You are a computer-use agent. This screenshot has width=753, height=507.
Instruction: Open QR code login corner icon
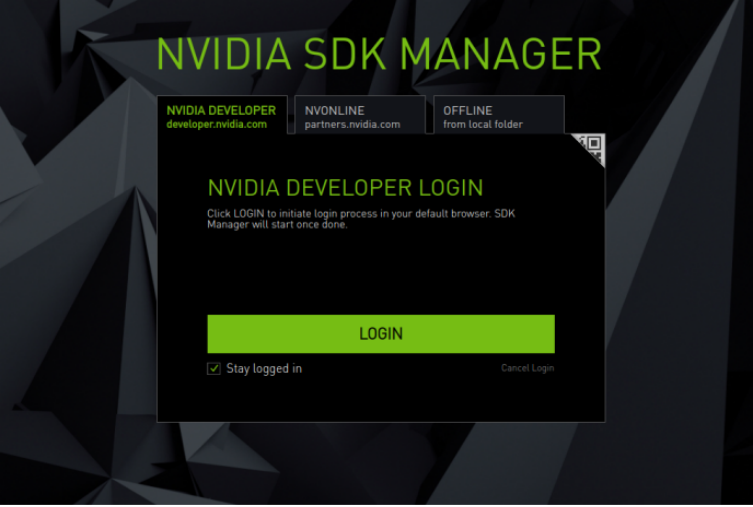pos(592,147)
